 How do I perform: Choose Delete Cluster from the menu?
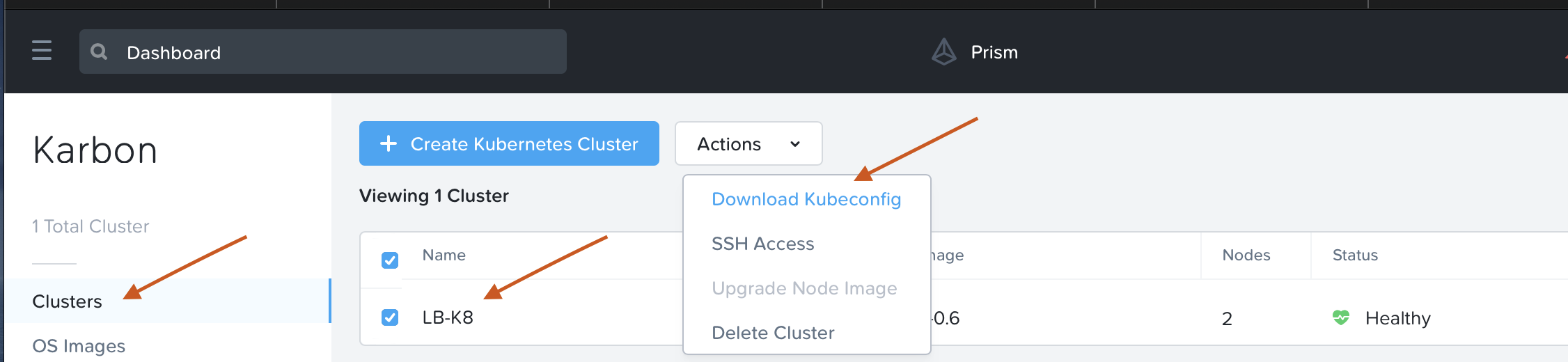point(772,333)
